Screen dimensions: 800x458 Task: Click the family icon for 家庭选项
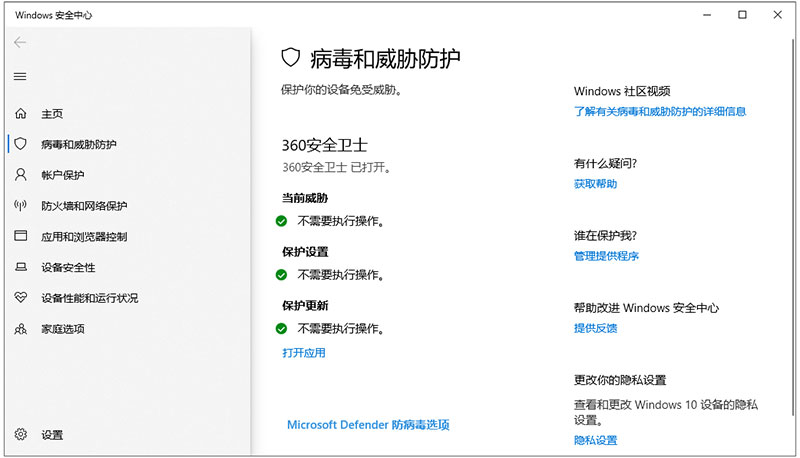click(x=20, y=329)
